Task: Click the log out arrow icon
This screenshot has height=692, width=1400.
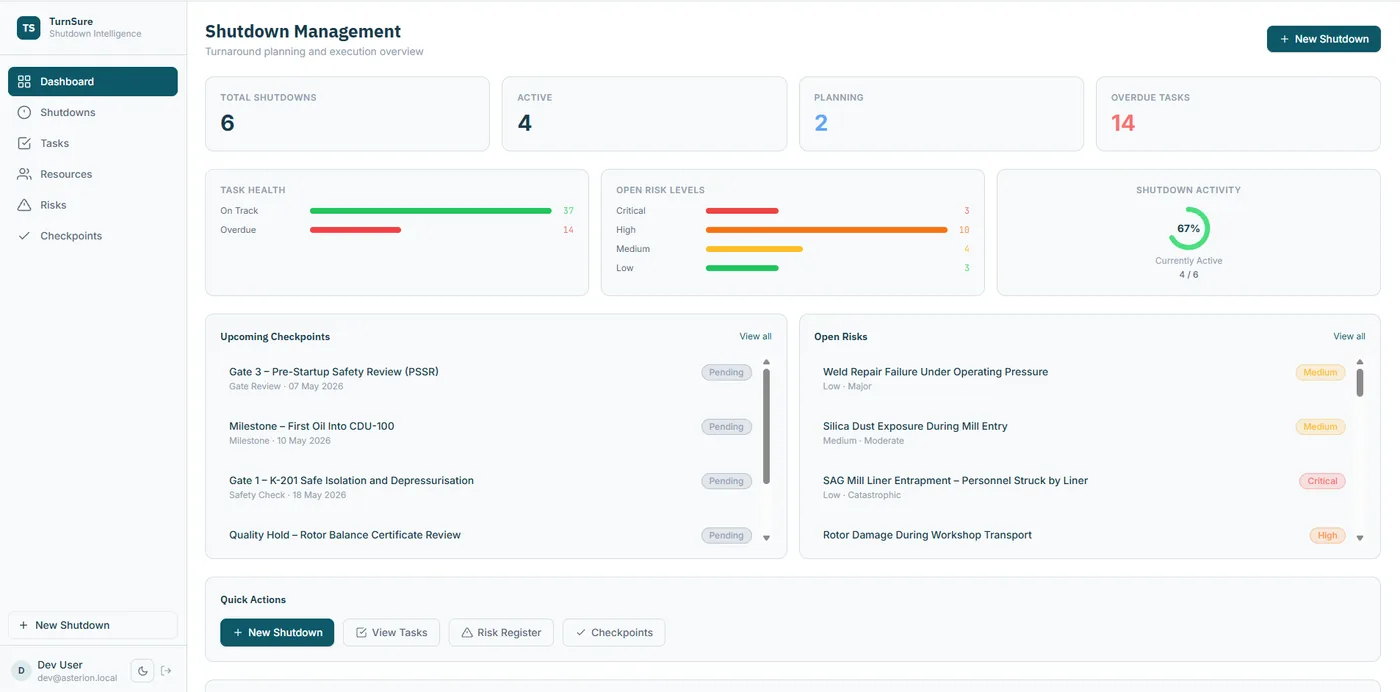Action: tap(166, 671)
